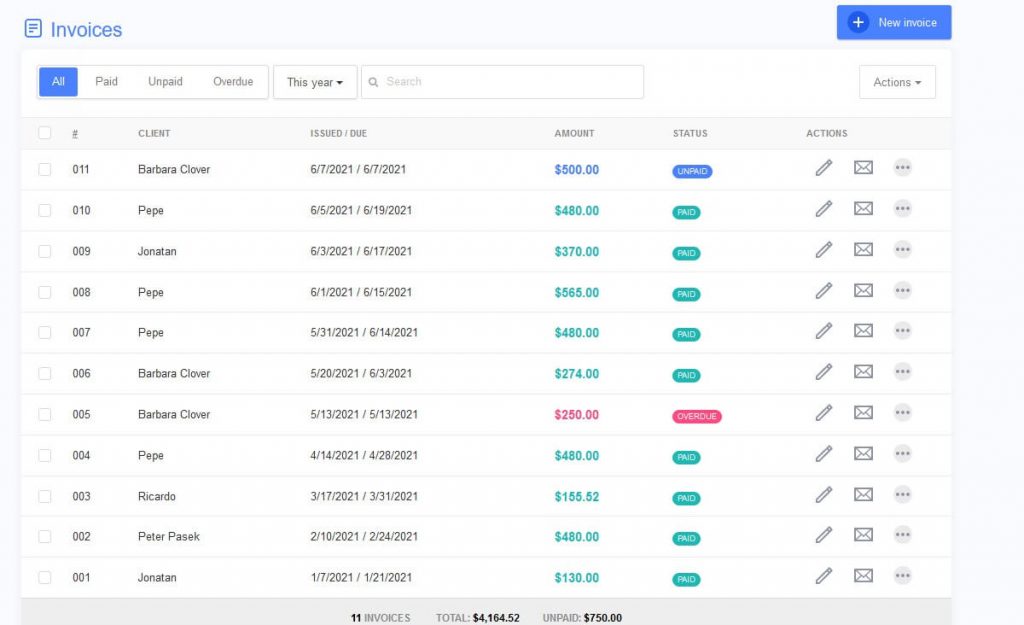Expand the Actions dropdown menu
This screenshot has height=625, width=1024.
click(x=897, y=82)
